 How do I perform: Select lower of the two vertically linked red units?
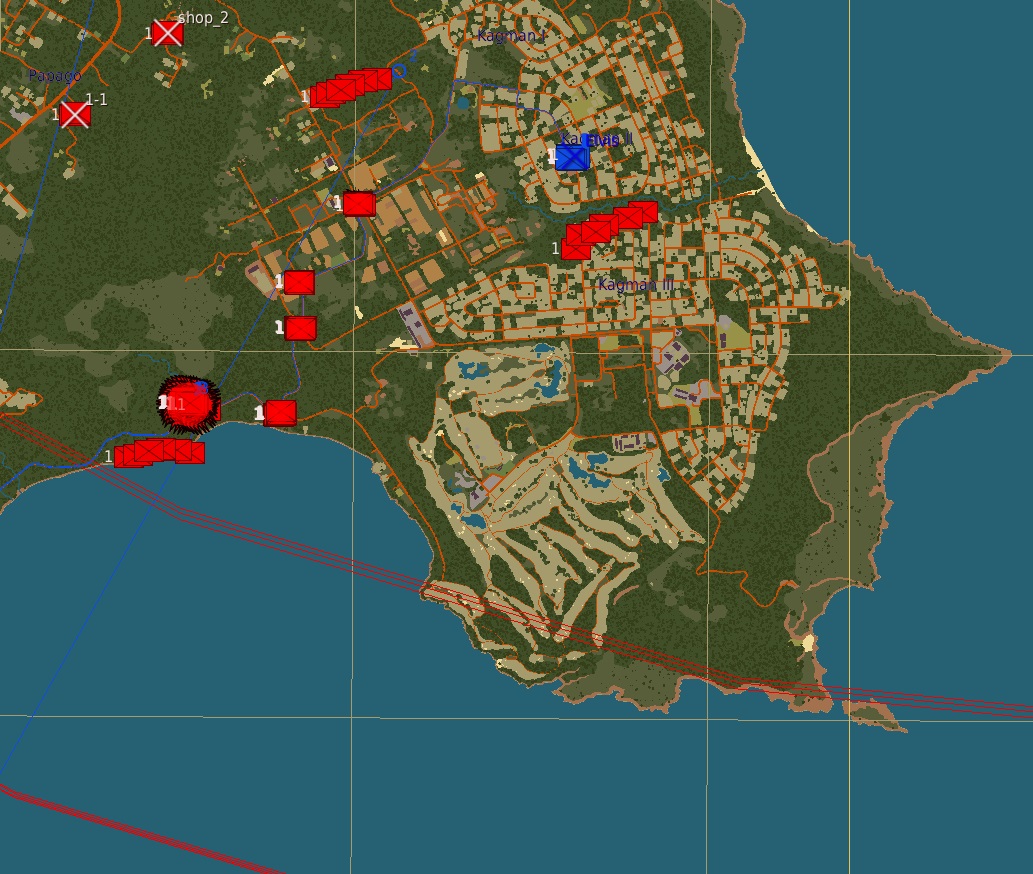[x=300, y=328]
